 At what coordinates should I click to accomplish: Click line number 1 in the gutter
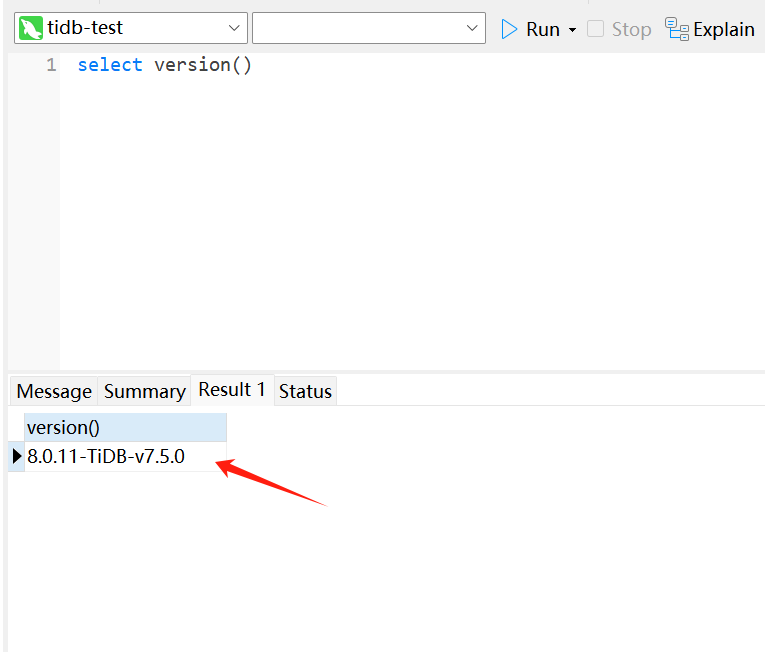pos(51,65)
